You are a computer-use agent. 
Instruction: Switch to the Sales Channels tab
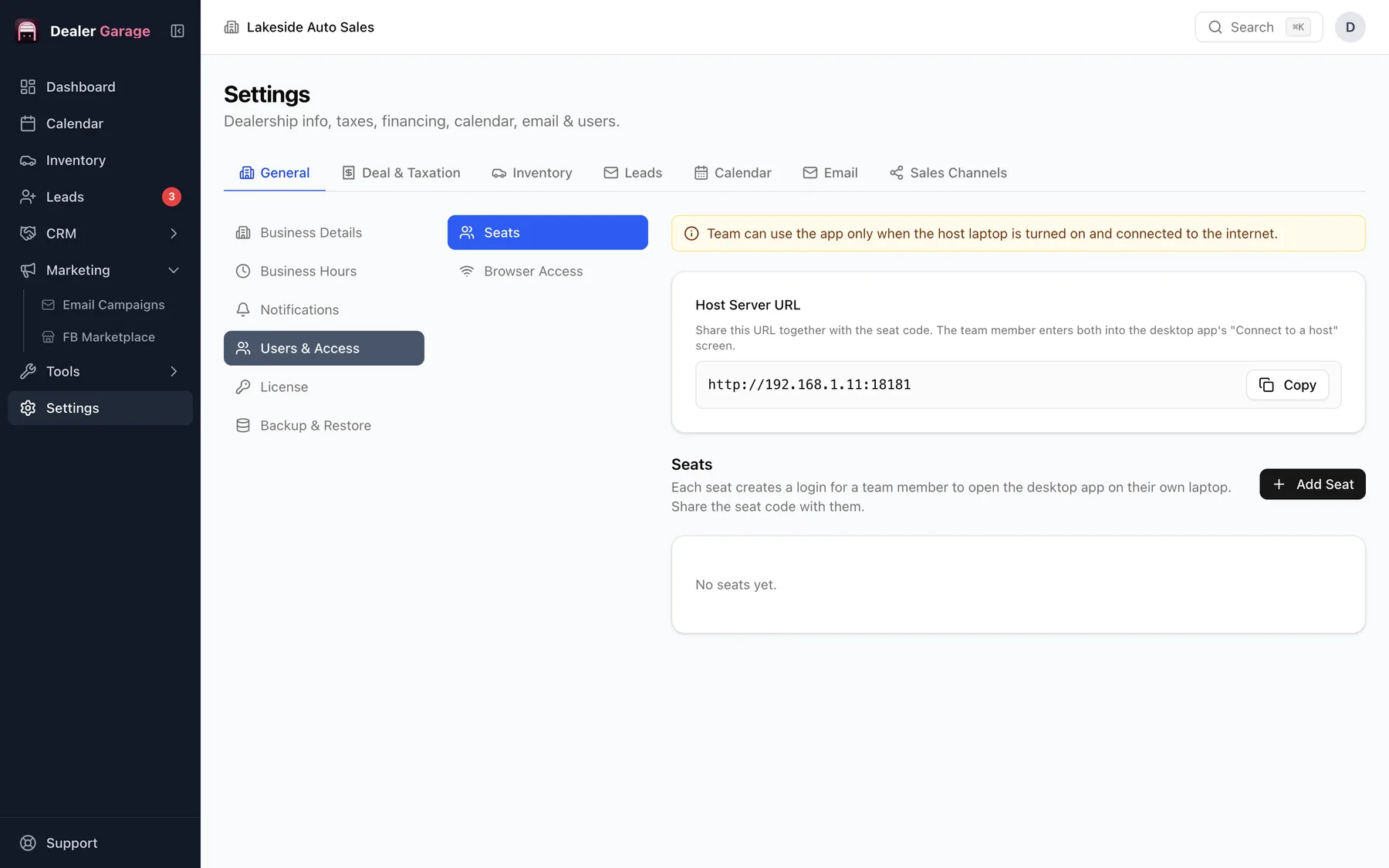948,173
